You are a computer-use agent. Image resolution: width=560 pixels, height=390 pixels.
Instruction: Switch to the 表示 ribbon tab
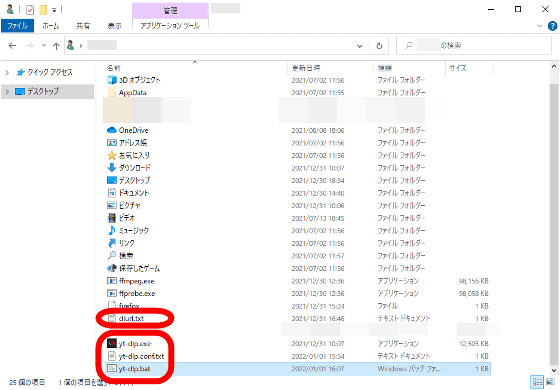coord(114,26)
